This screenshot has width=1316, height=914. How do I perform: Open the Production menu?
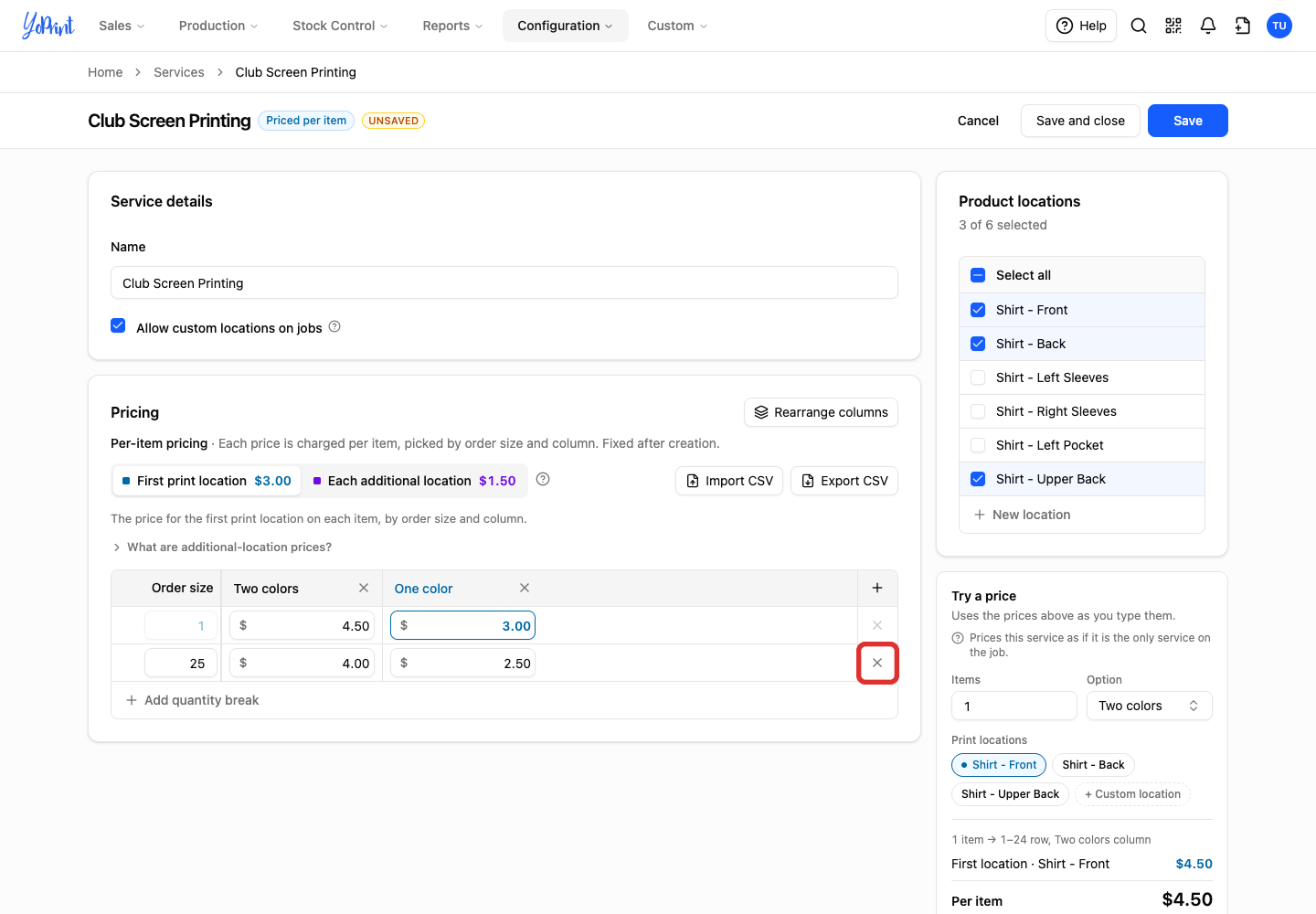218,26
